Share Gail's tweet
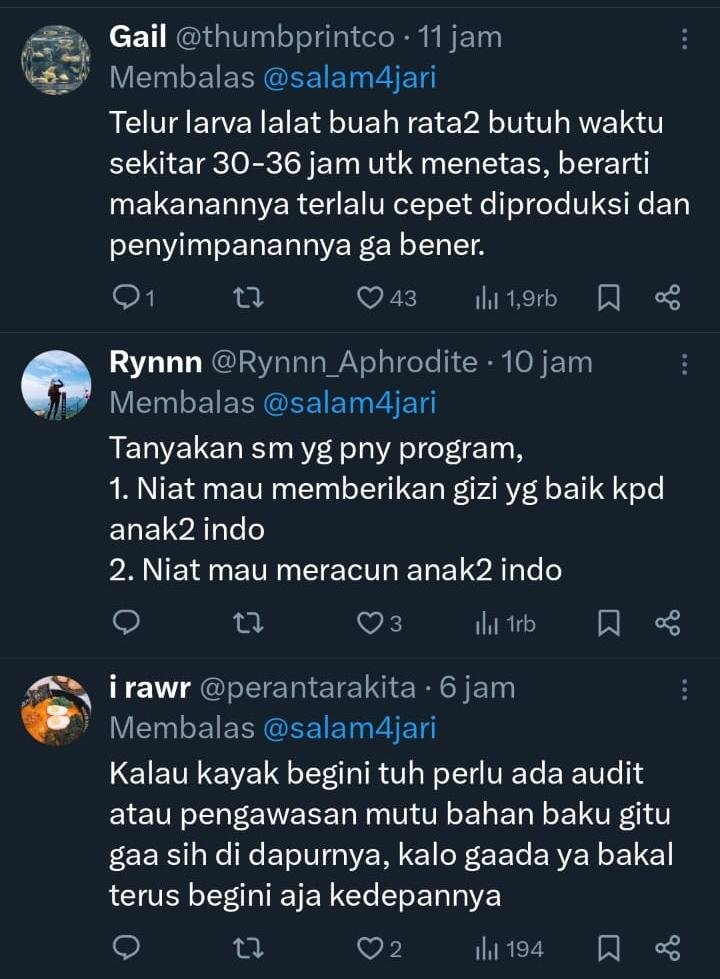The width and height of the screenshot is (720, 979). (667, 298)
